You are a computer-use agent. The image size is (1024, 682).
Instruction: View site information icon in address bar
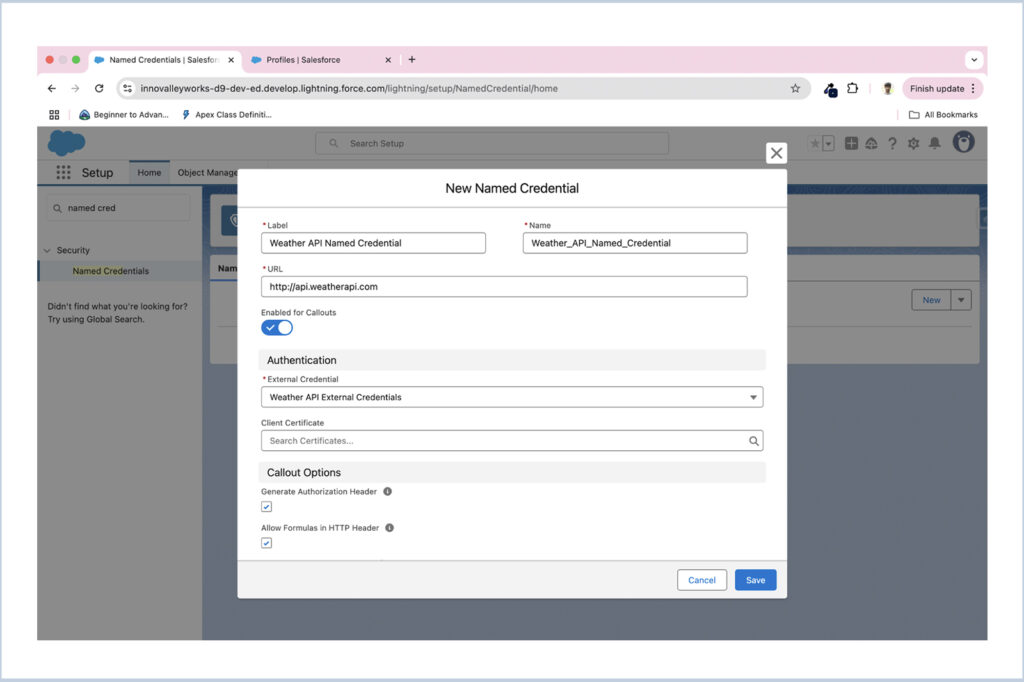[127, 88]
